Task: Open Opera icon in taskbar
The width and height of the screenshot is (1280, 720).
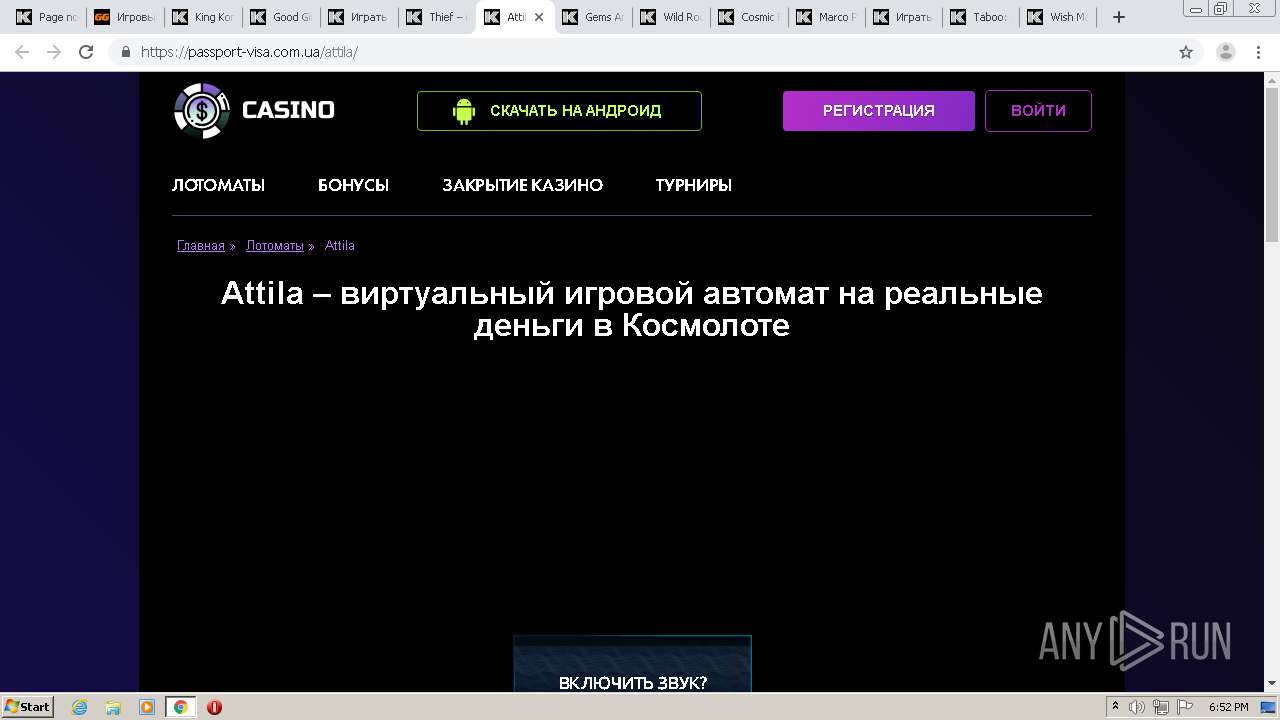Action: 214,707
